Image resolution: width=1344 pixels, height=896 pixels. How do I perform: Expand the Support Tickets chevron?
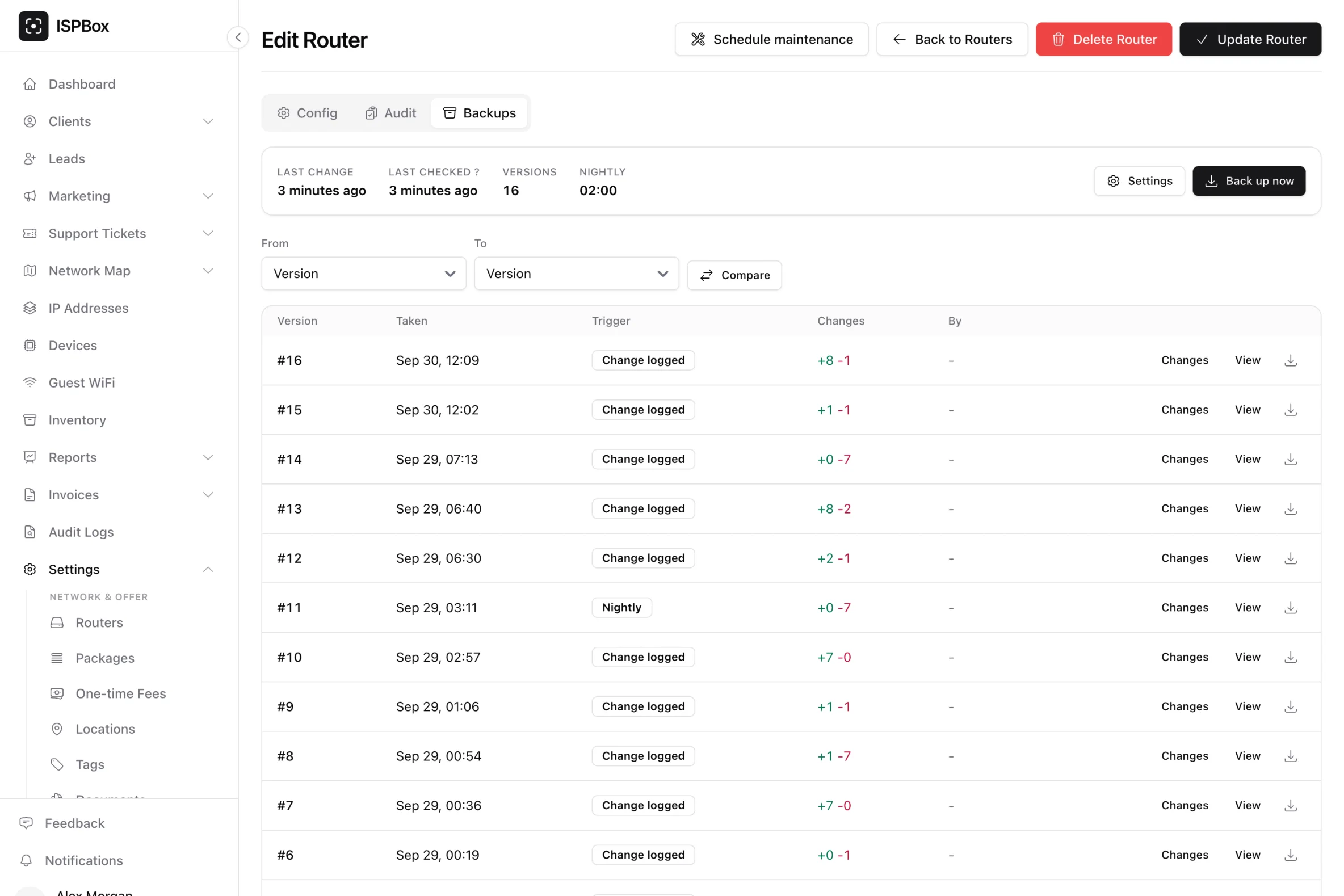208,234
